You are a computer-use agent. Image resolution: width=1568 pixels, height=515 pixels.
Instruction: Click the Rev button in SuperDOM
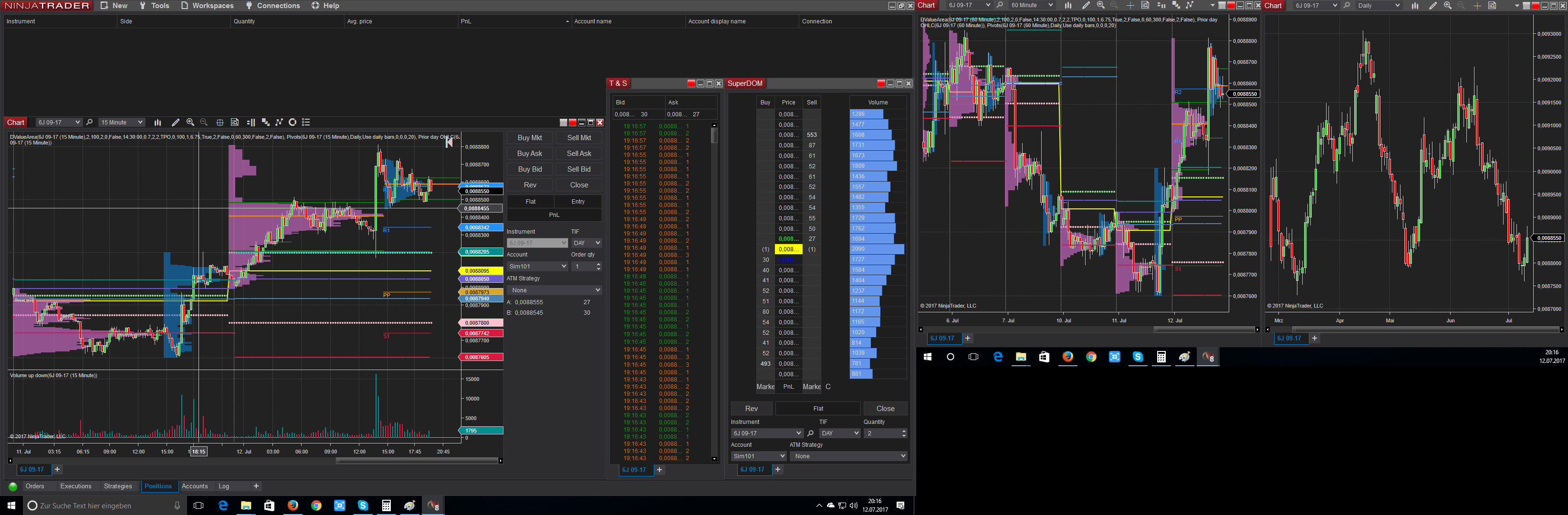(x=752, y=409)
